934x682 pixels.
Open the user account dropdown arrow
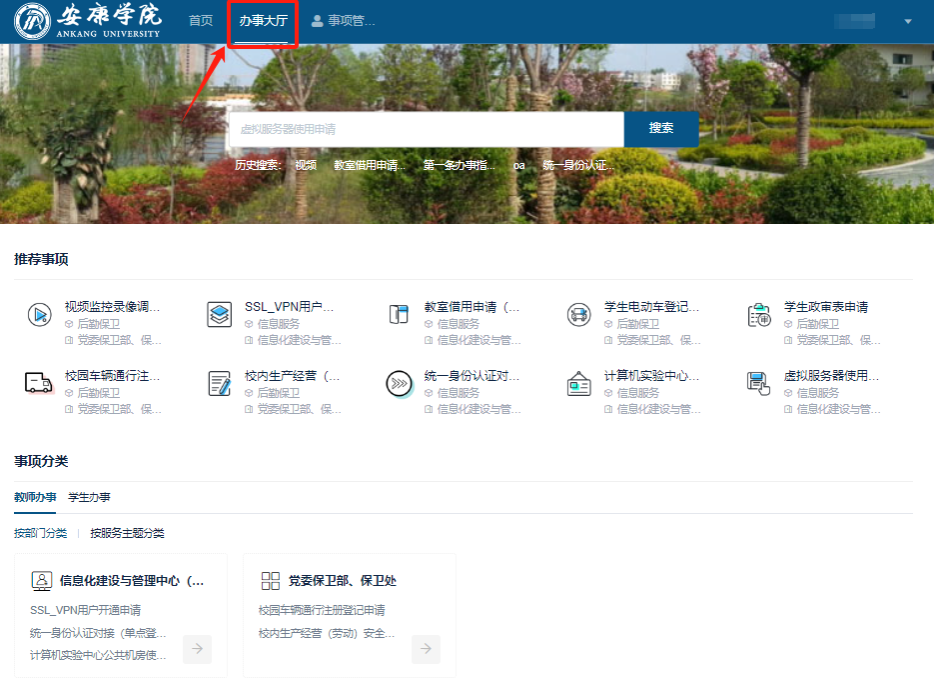click(x=908, y=21)
